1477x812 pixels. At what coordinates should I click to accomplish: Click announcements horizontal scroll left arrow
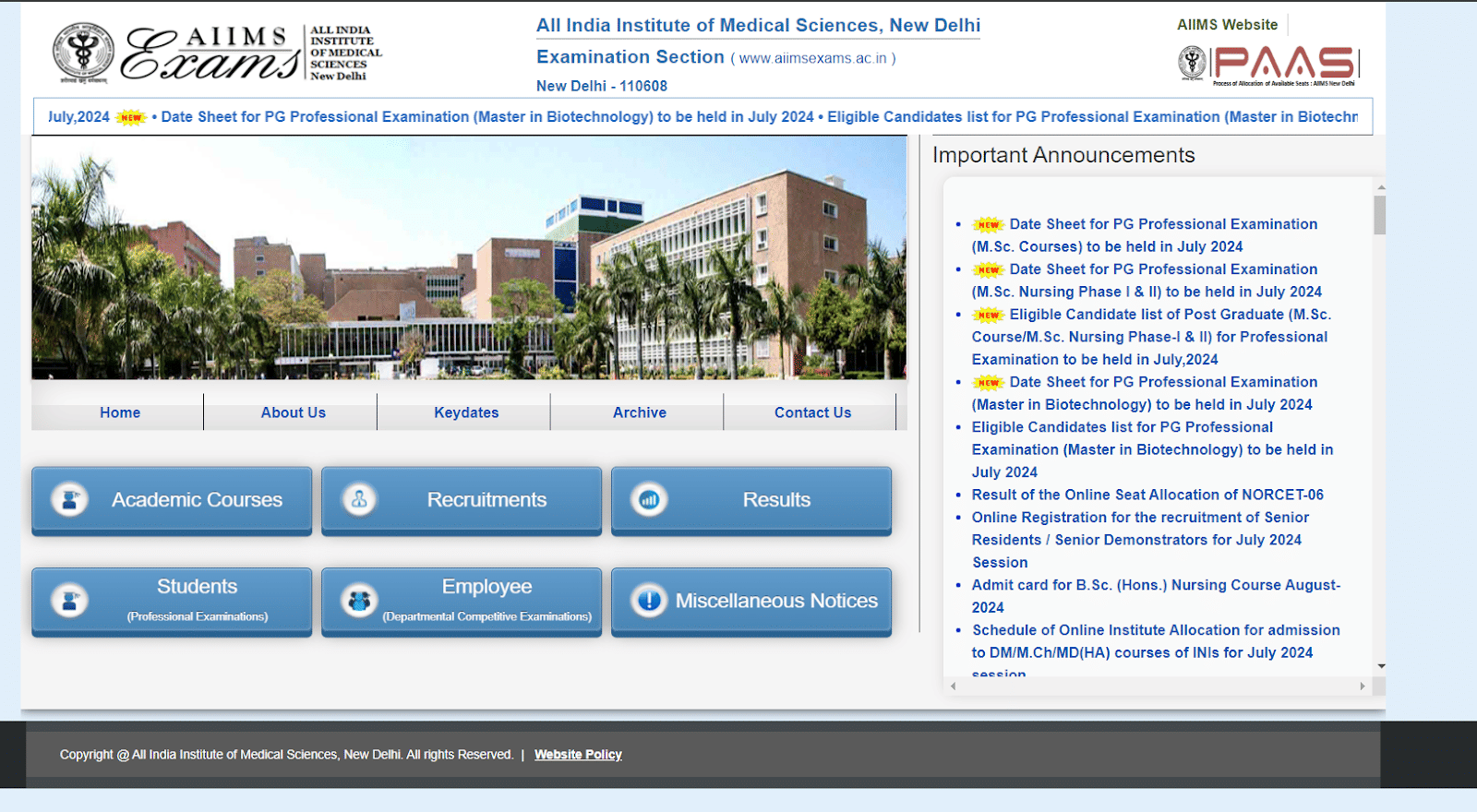(954, 687)
